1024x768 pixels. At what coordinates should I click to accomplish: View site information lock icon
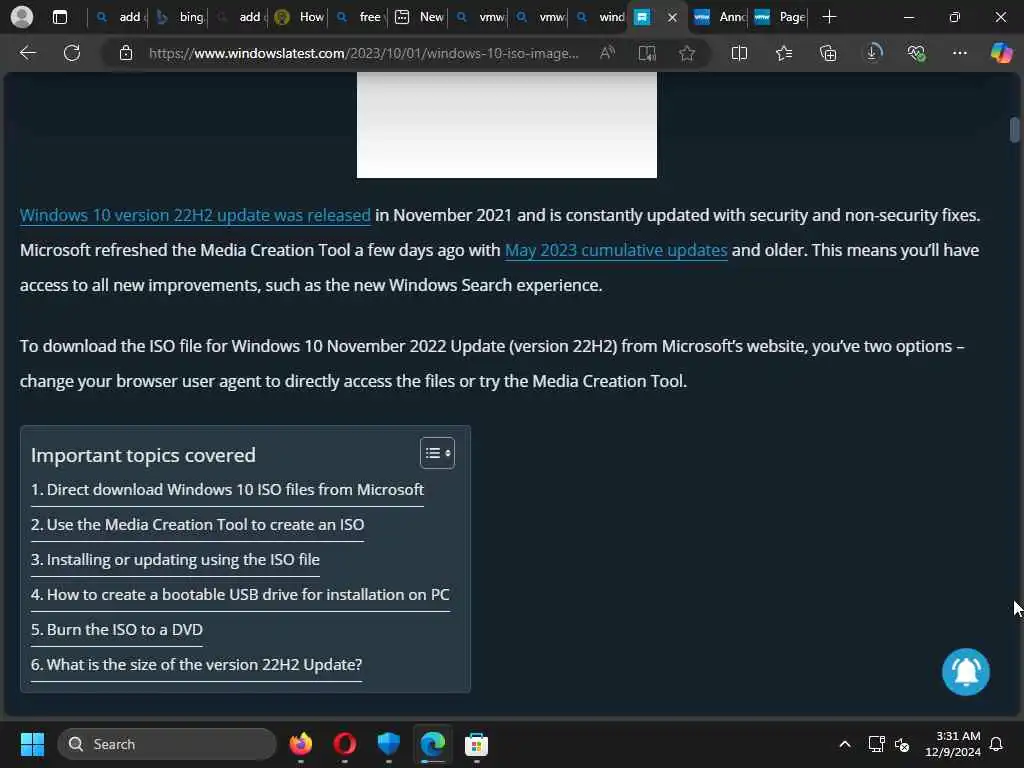point(126,53)
